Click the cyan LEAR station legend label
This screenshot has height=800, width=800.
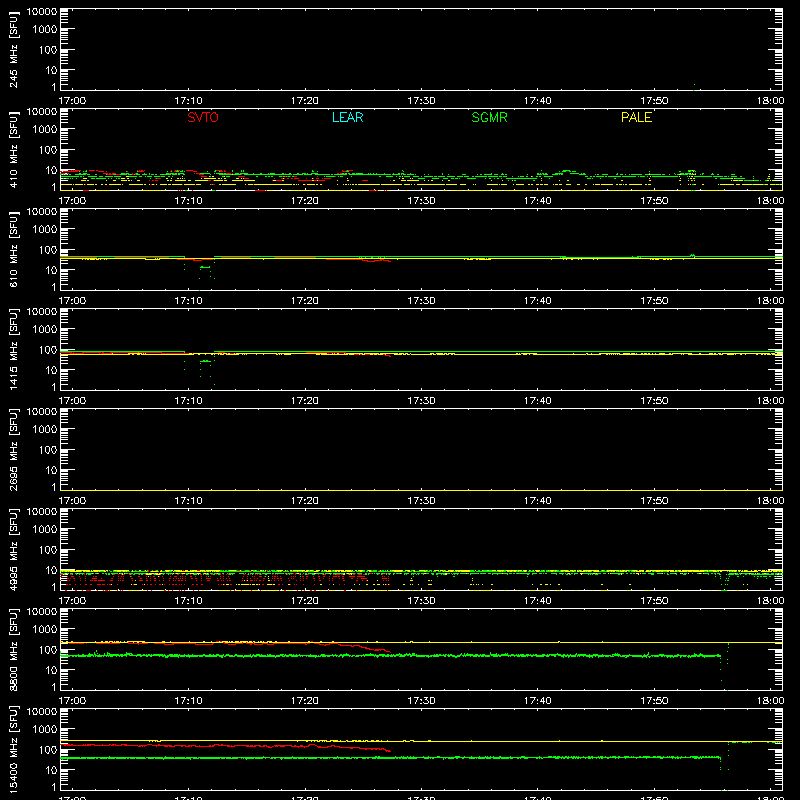pos(347,117)
